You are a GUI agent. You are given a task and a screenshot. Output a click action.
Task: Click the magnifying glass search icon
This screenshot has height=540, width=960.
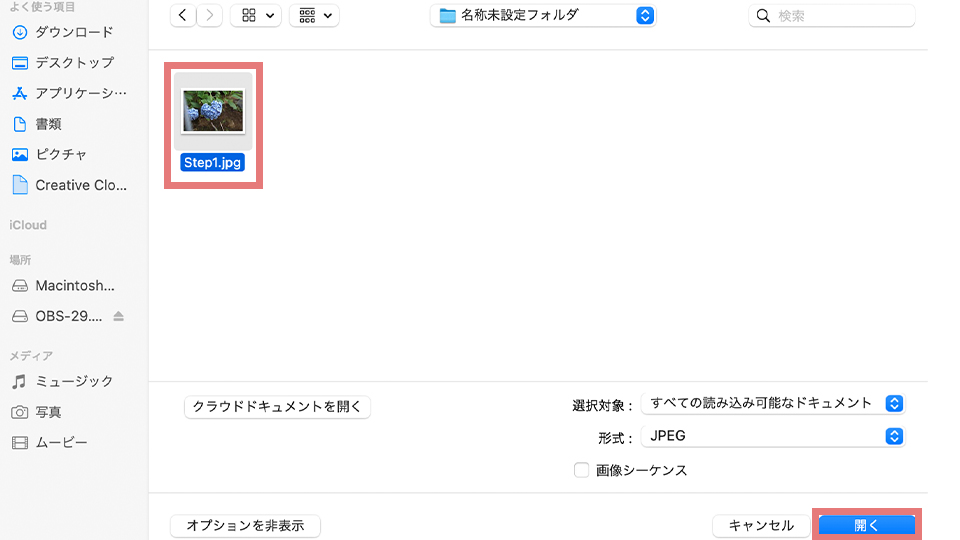[x=763, y=16]
